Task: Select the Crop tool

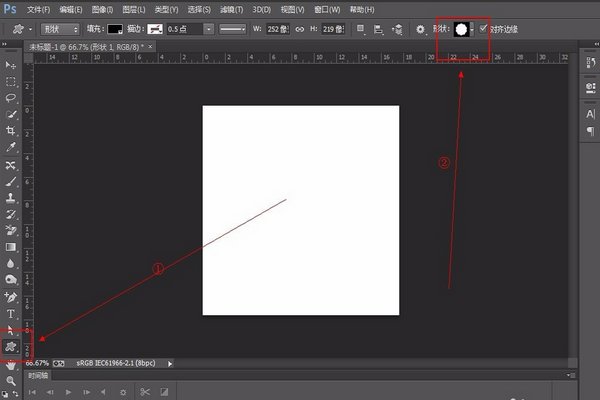Action: (11, 131)
